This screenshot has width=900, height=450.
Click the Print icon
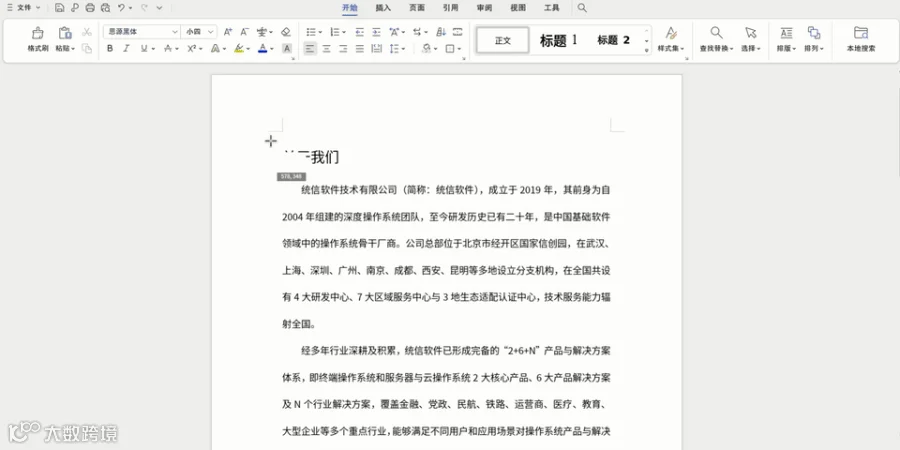pos(90,8)
